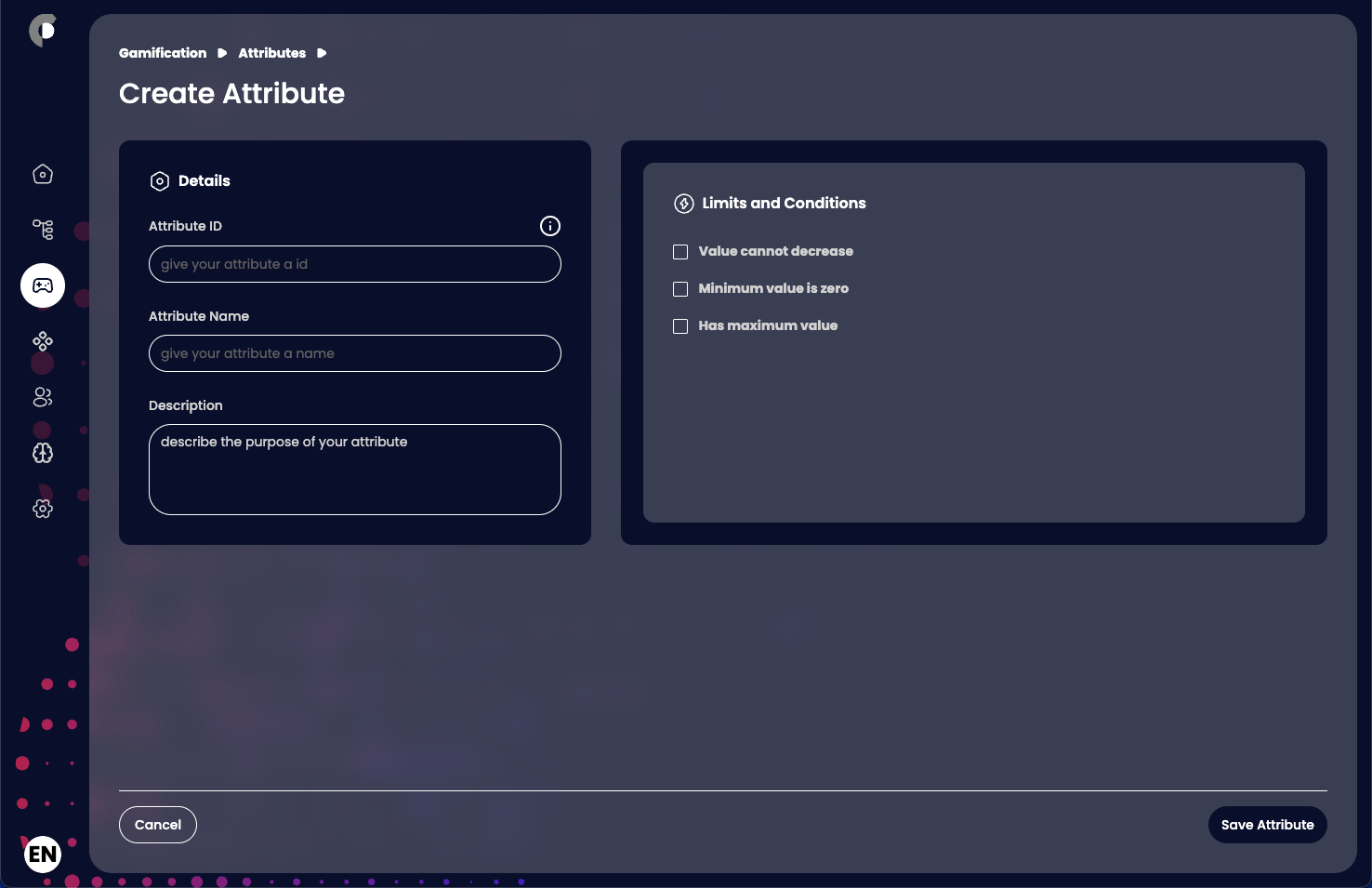Cancel attribute creation
This screenshot has width=1372, height=888.
pos(157,825)
